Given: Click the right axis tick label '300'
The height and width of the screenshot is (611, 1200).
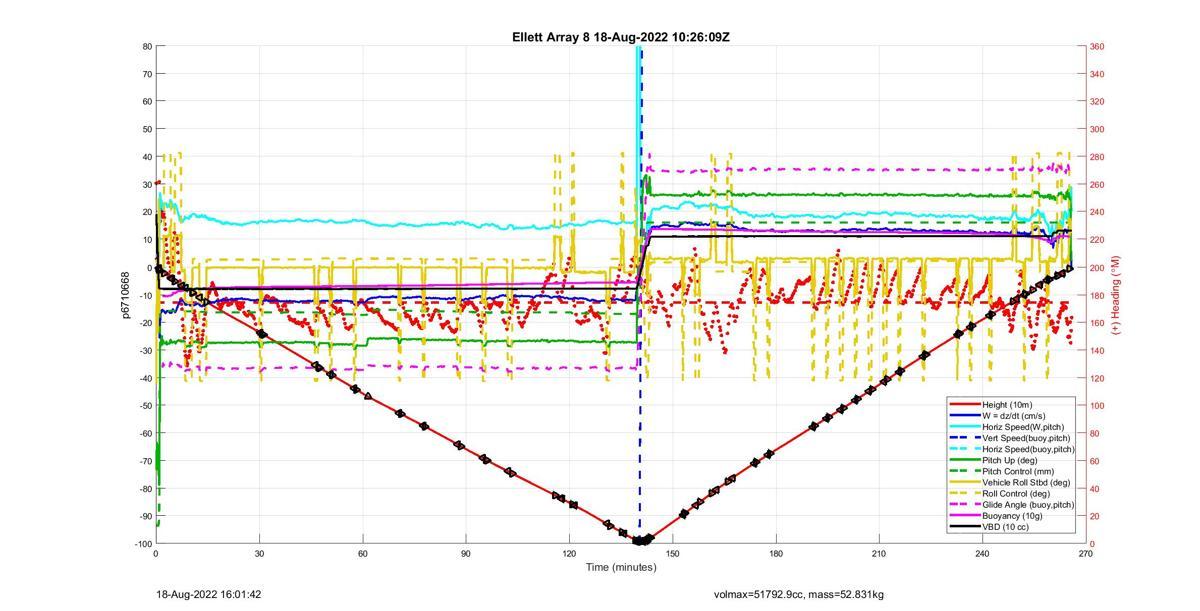Looking at the screenshot, I should 1097,129.
